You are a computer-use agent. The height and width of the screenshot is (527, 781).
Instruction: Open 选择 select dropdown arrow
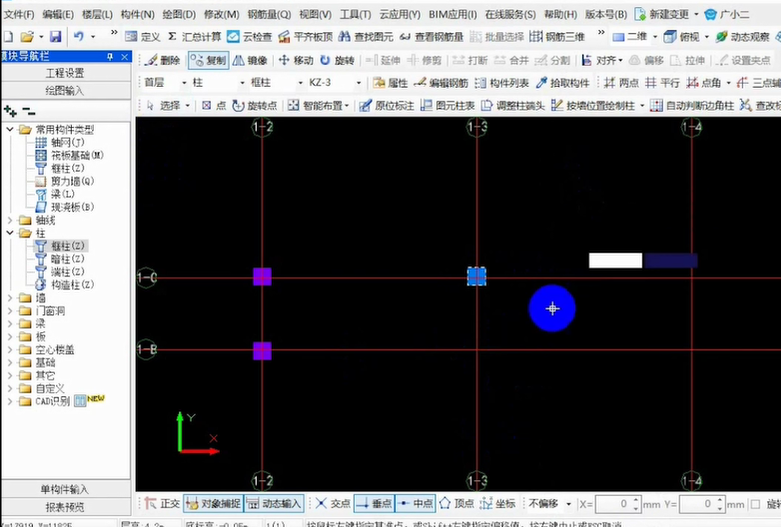pos(188,106)
